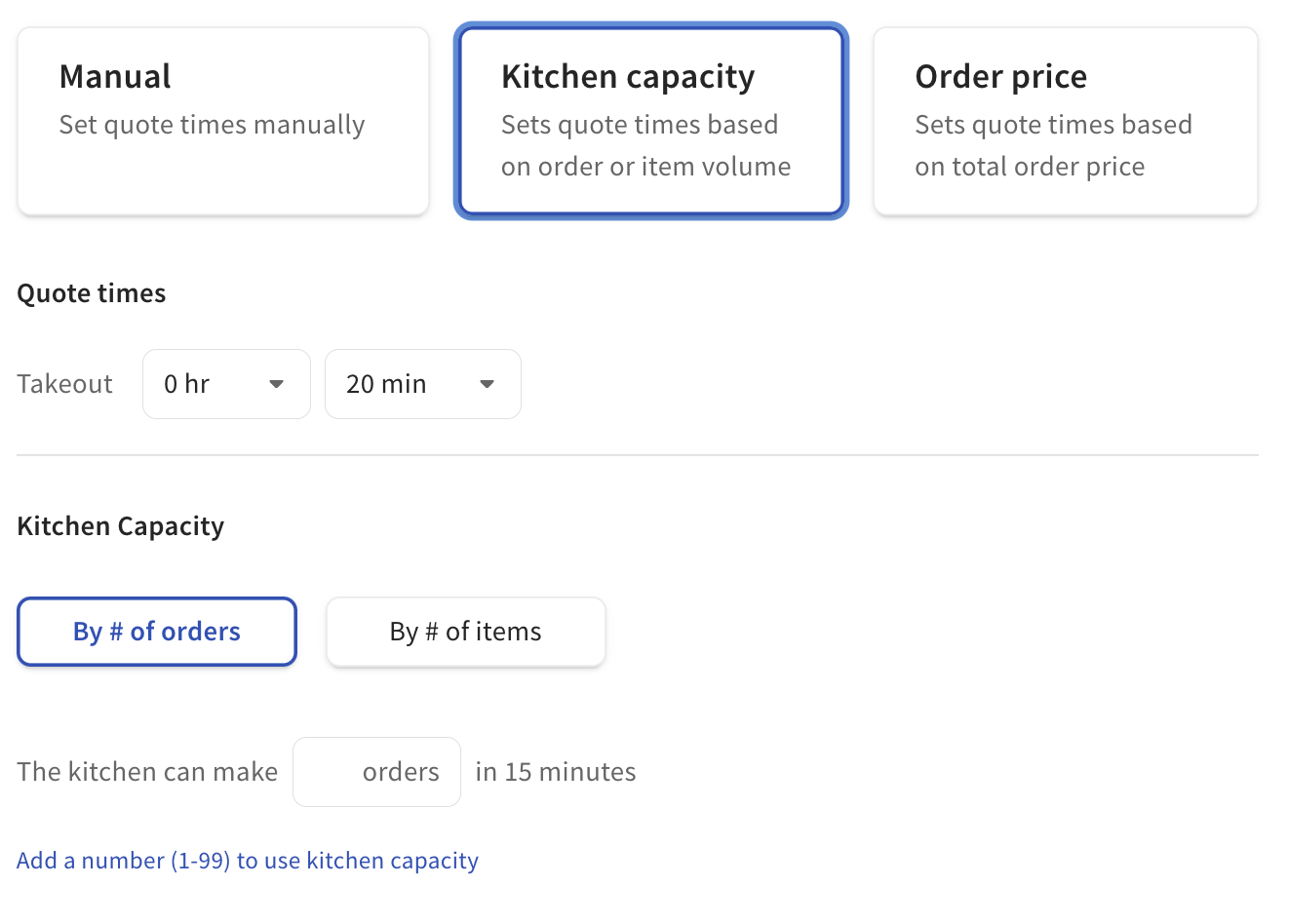Click the Order price card description text
This screenshot has height=924, width=1289.
coord(1053,144)
